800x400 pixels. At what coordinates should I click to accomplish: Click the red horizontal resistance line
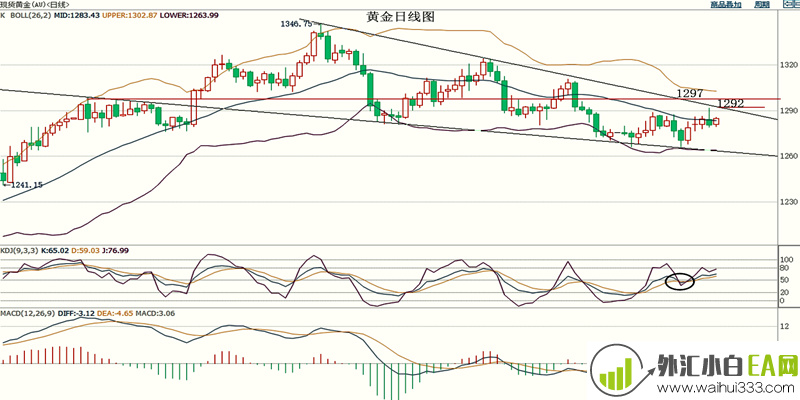coord(400,100)
